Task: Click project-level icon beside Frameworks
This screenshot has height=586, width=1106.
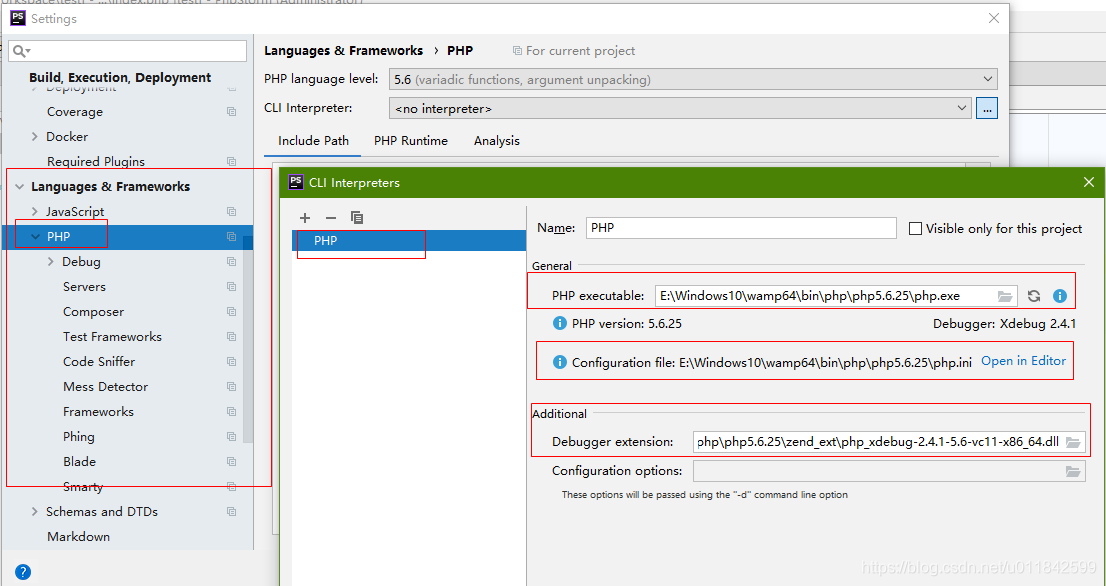Action: click(x=231, y=412)
